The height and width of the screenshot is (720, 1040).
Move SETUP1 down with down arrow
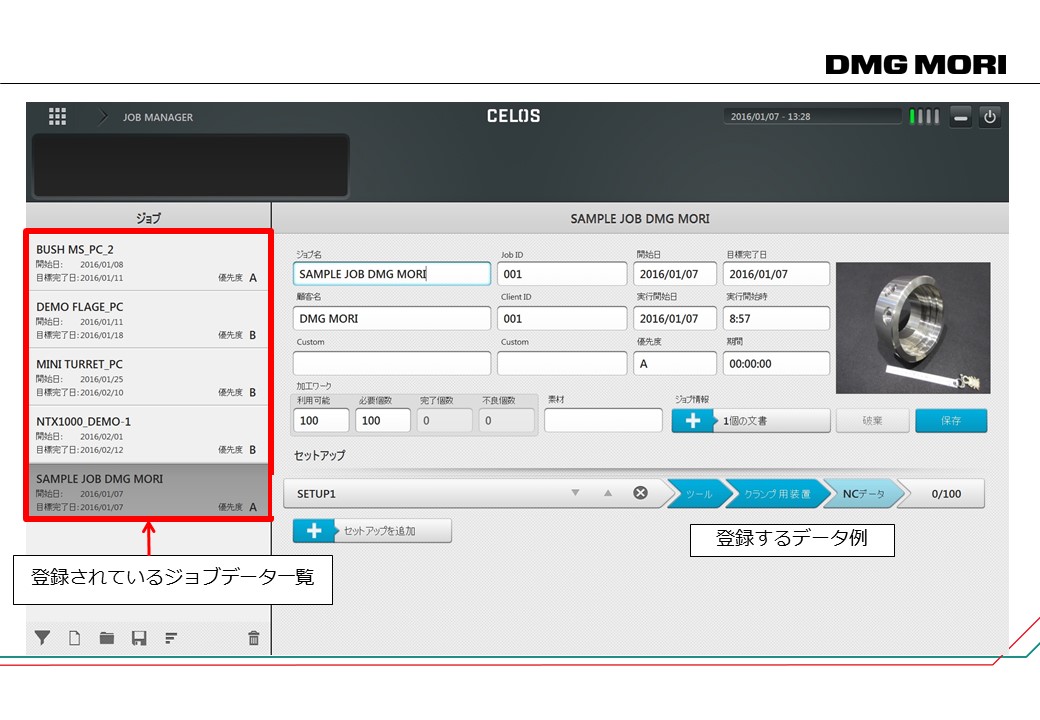pos(575,493)
